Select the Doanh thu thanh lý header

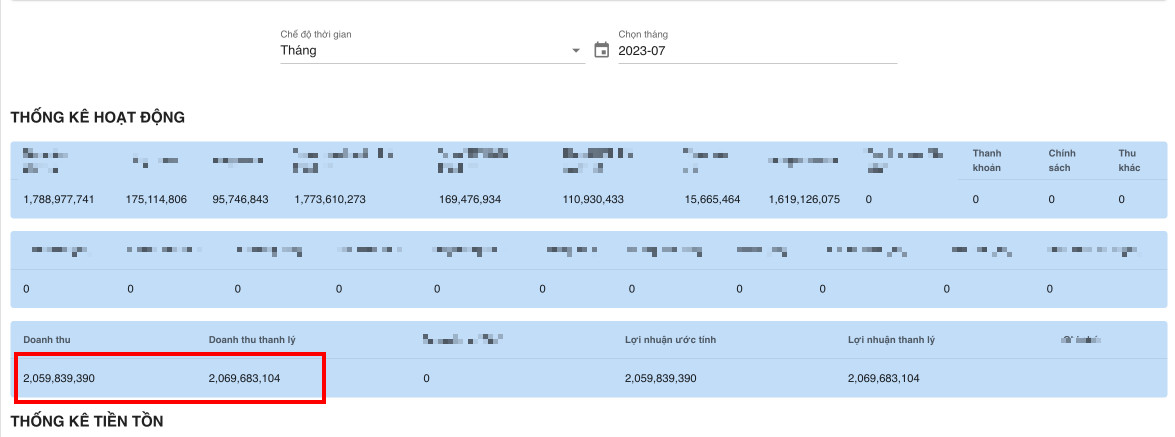[252, 340]
